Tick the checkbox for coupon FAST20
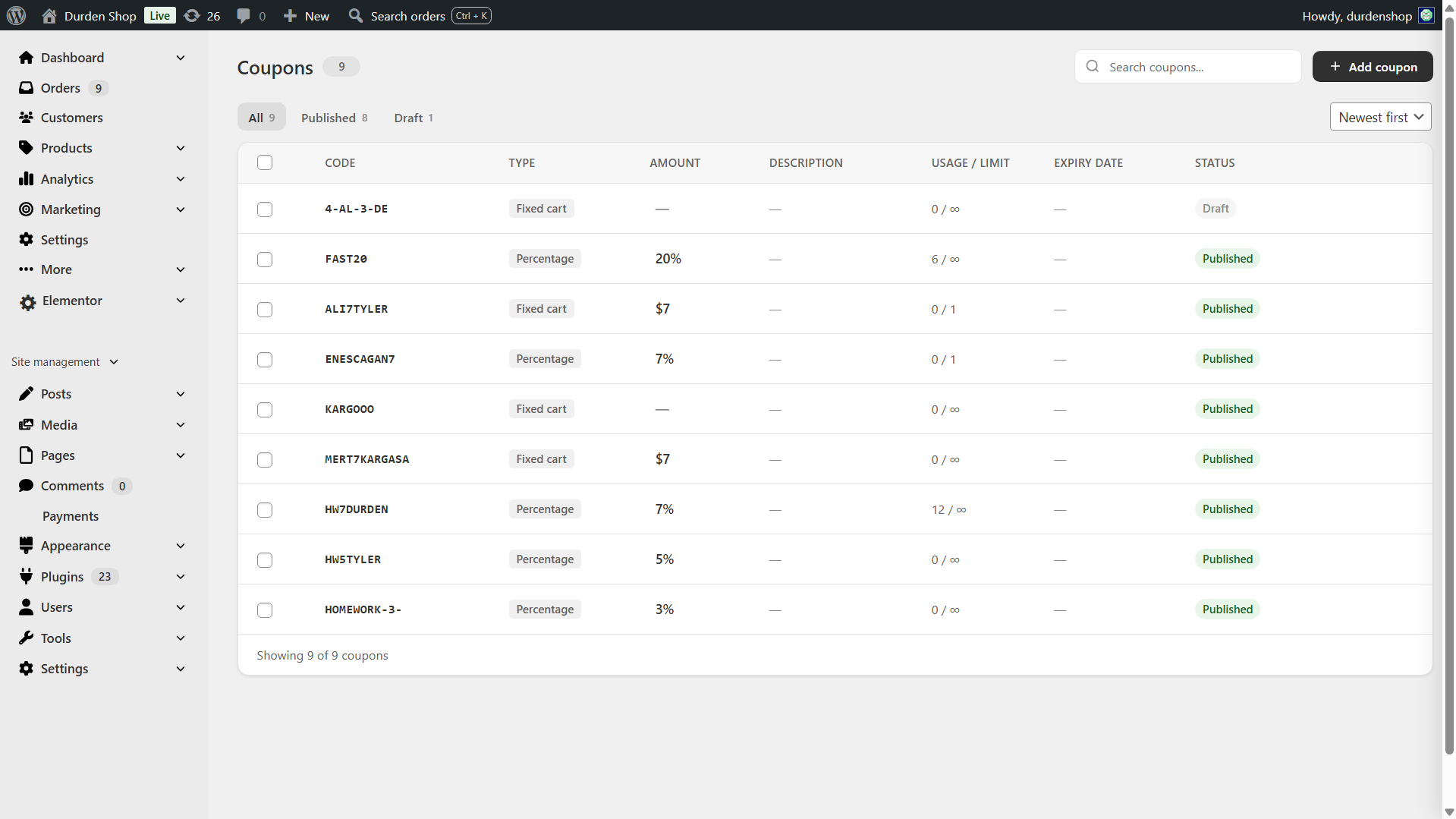1456x819 pixels. tap(264, 259)
